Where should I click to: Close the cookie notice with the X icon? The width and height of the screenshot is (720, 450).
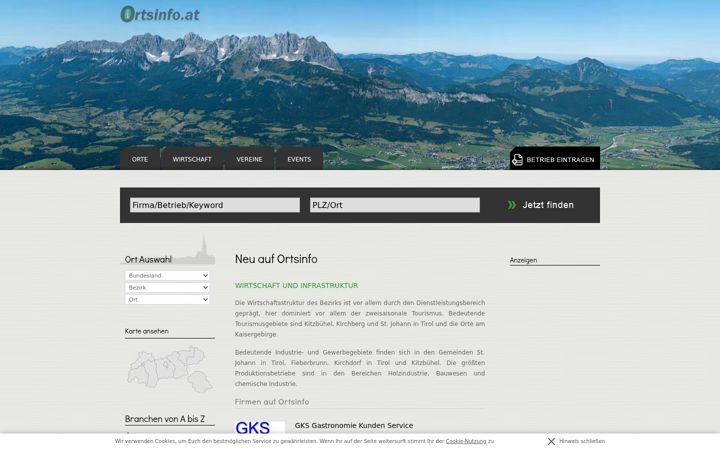pos(551,441)
